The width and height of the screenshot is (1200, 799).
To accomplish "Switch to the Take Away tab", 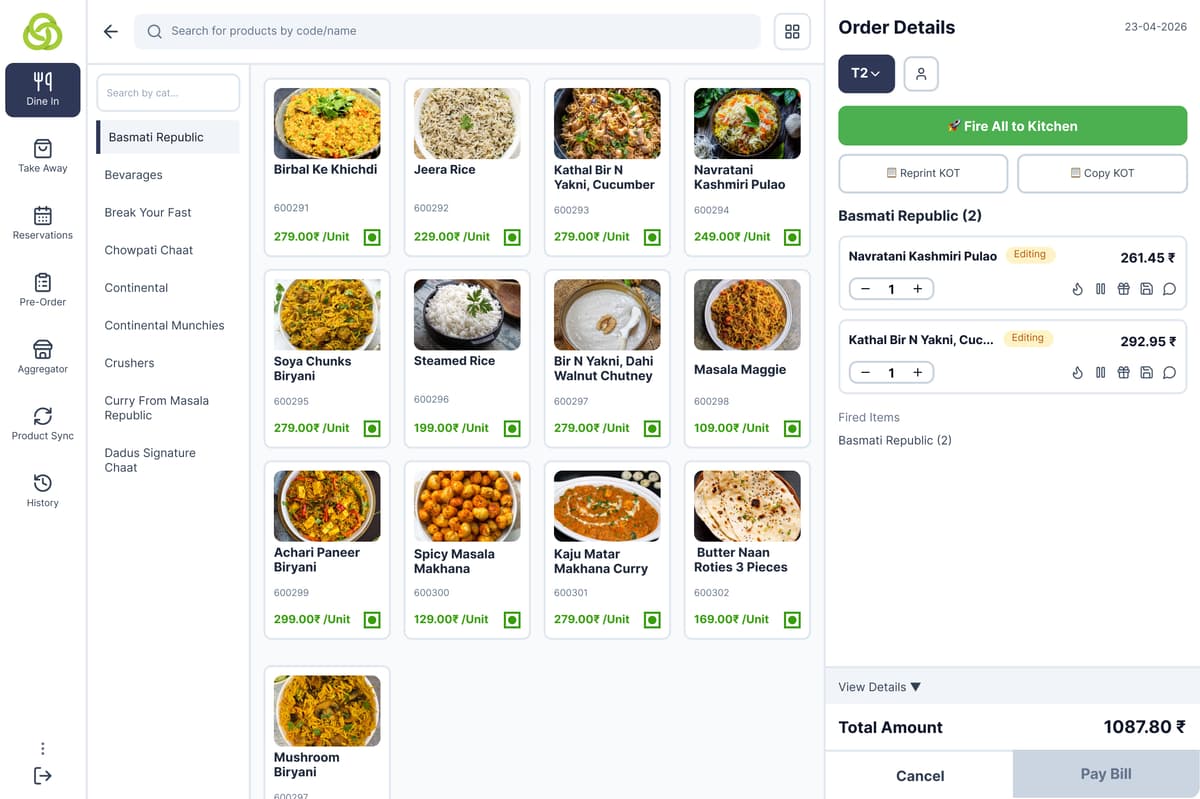I will tap(43, 155).
